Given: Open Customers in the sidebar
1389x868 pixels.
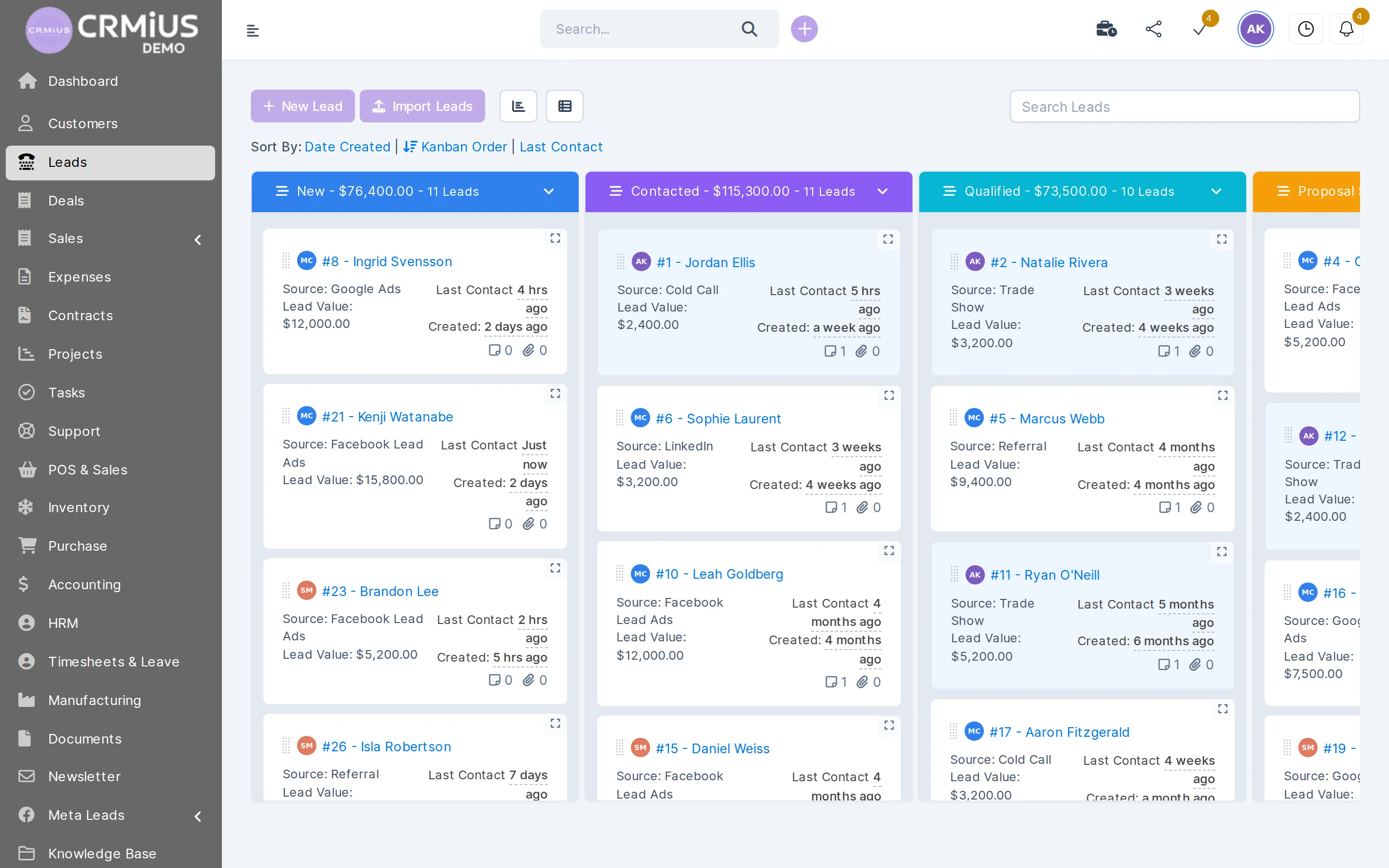Looking at the screenshot, I should tap(110, 123).
